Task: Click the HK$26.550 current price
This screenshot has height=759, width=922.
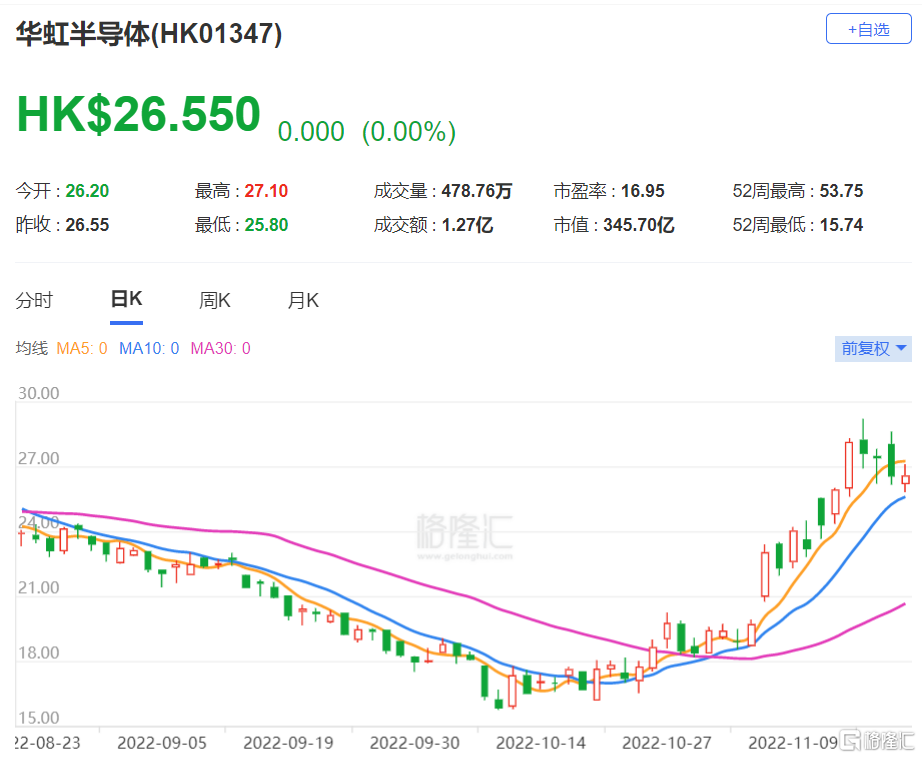Action: pyautogui.click(x=138, y=114)
